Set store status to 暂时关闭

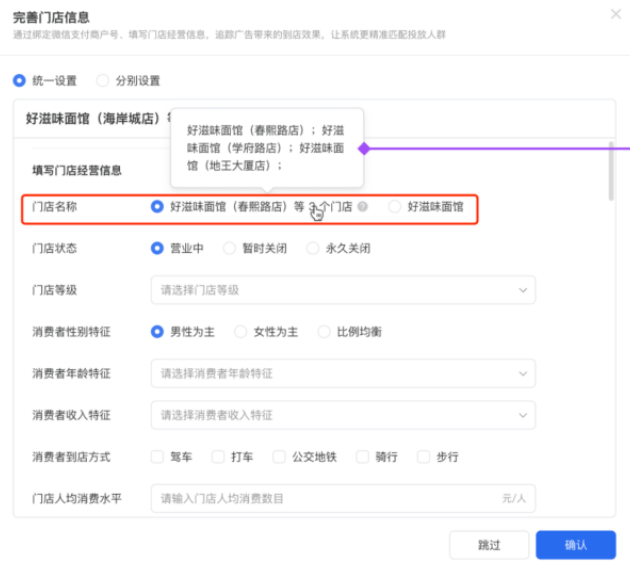tap(230, 248)
